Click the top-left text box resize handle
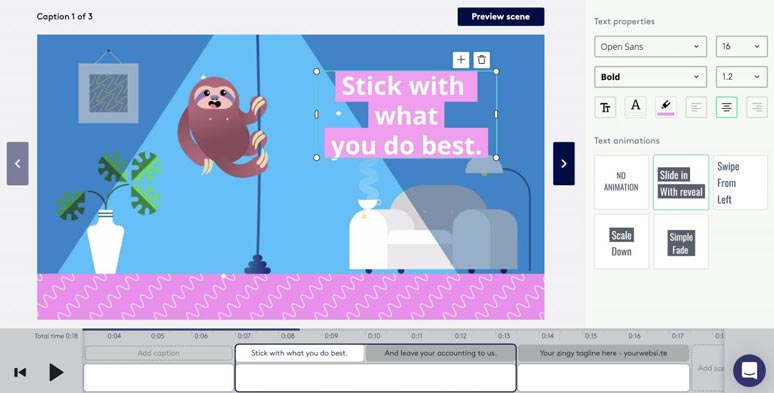This screenshot has height=393, width=774. (316, 72)
